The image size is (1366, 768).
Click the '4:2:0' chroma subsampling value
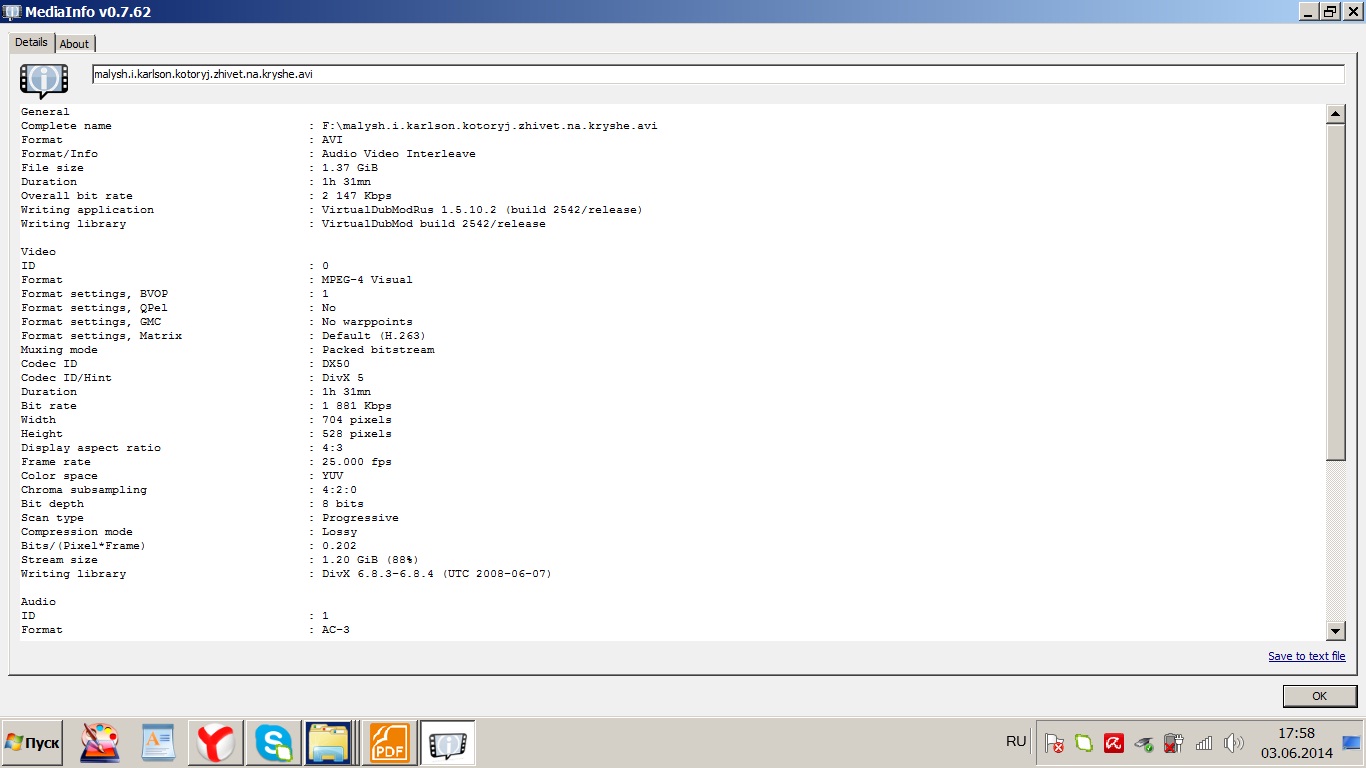point(339,490)
